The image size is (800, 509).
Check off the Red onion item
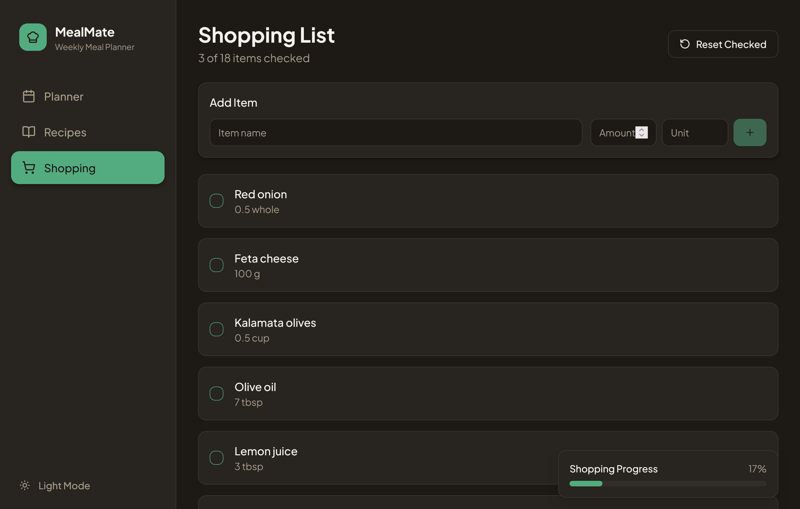[216, 201]
